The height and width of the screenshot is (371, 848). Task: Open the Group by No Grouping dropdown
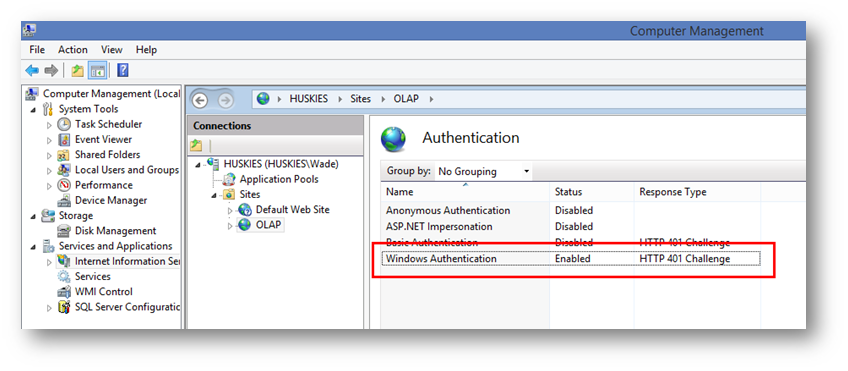(x=483, y=171)
